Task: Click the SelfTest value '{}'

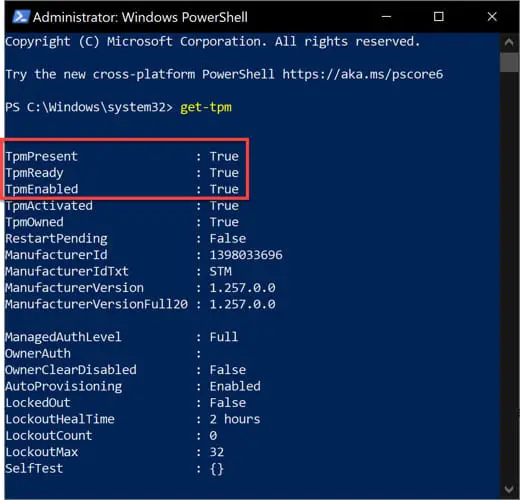Action: (217, 469)
